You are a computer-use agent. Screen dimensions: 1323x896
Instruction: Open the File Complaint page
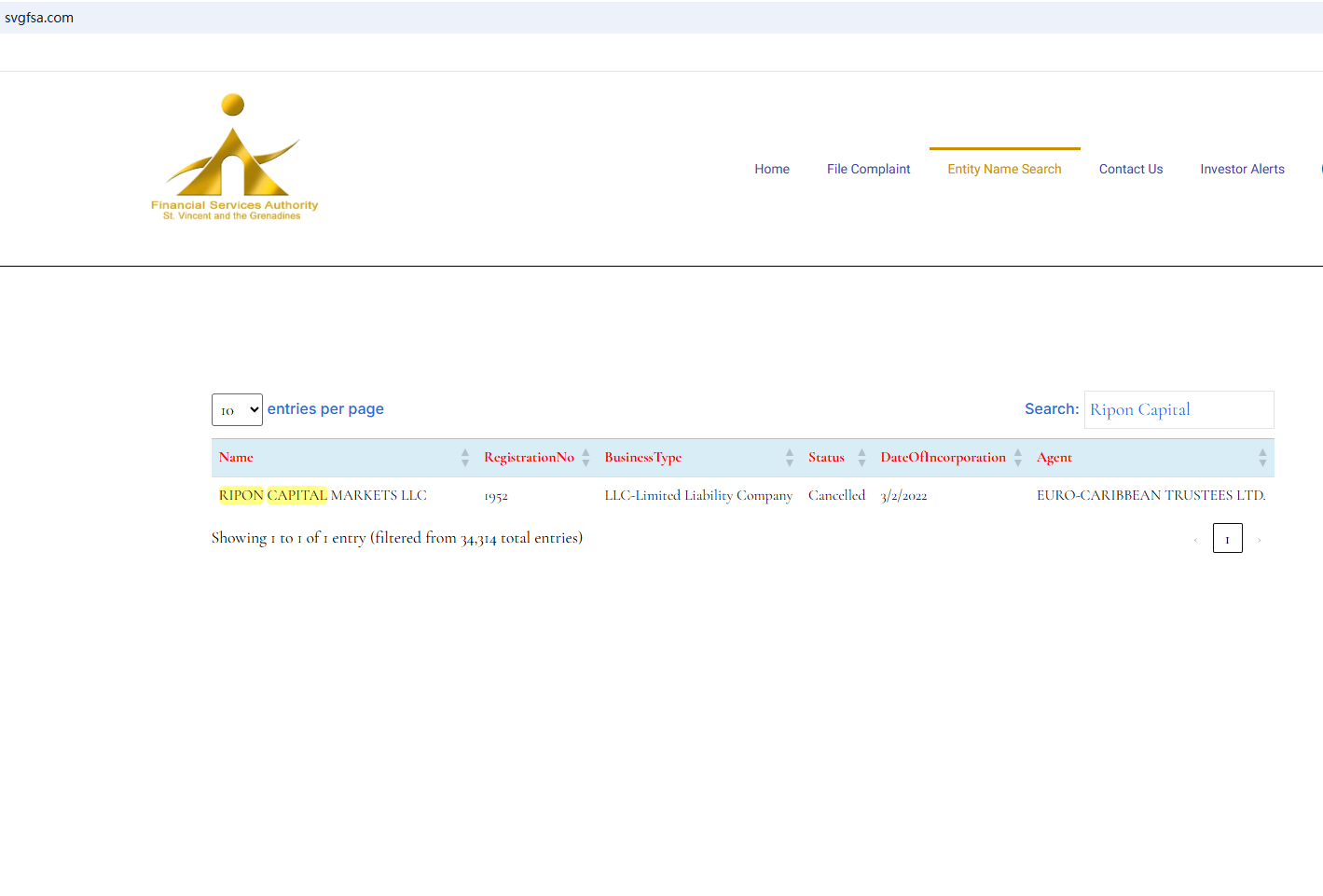[869, 169]
